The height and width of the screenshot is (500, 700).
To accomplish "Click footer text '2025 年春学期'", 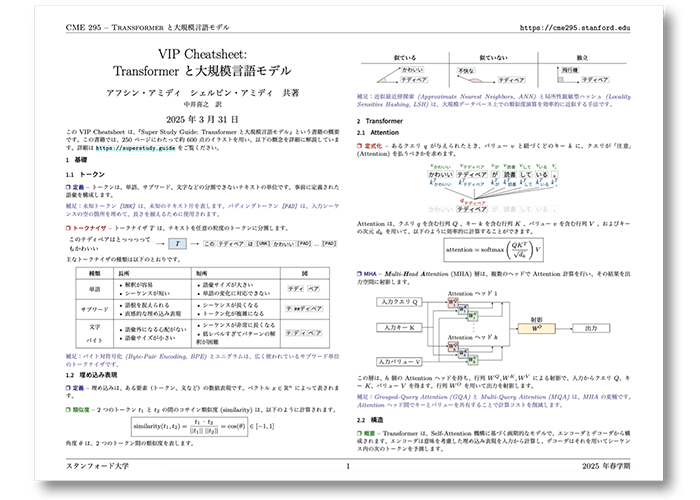I will [x=606, y=466].
